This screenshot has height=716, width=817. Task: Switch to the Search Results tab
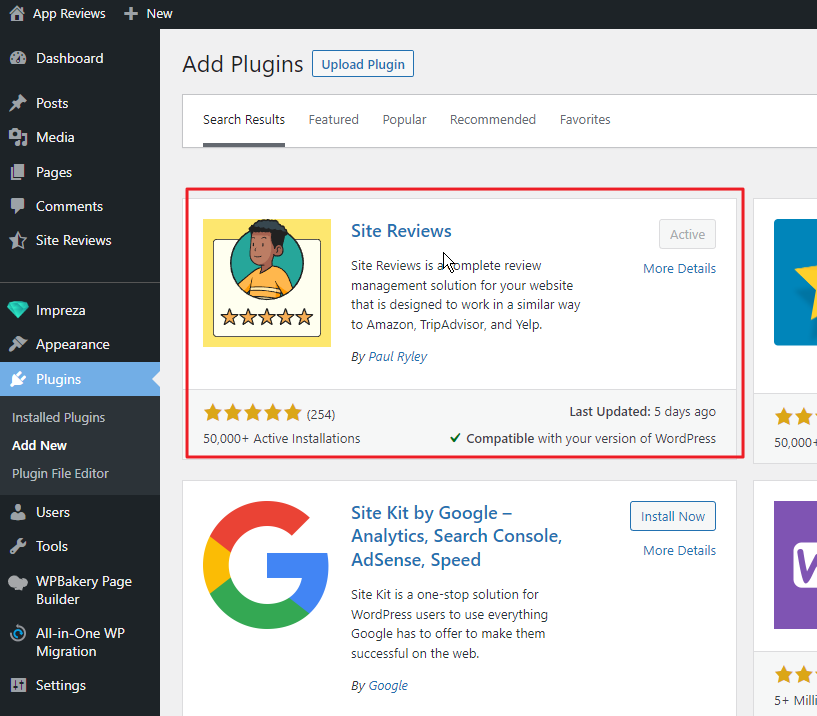point(244,120)
